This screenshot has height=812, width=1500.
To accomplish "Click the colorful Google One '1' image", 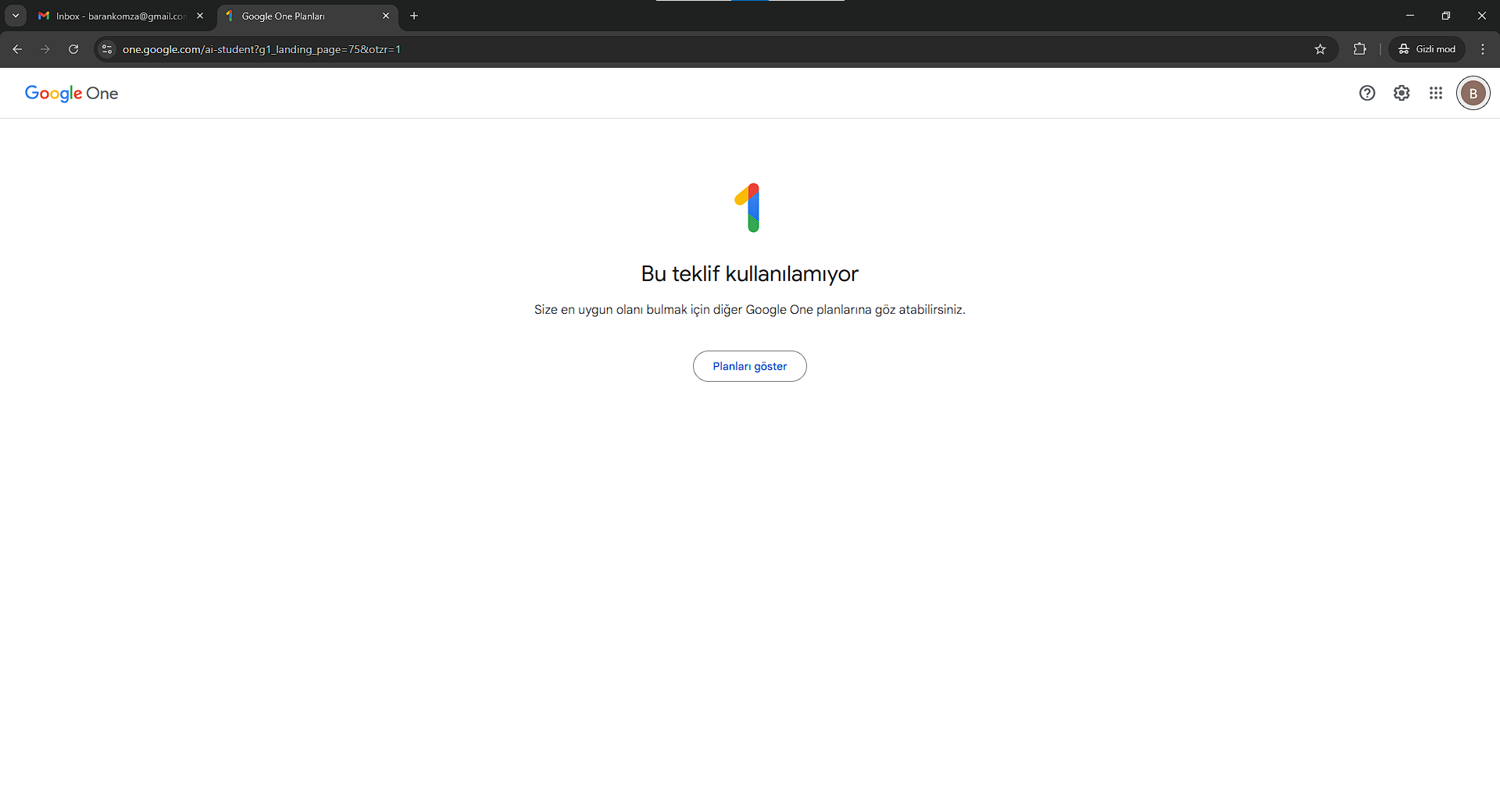I will click(748, 208).
